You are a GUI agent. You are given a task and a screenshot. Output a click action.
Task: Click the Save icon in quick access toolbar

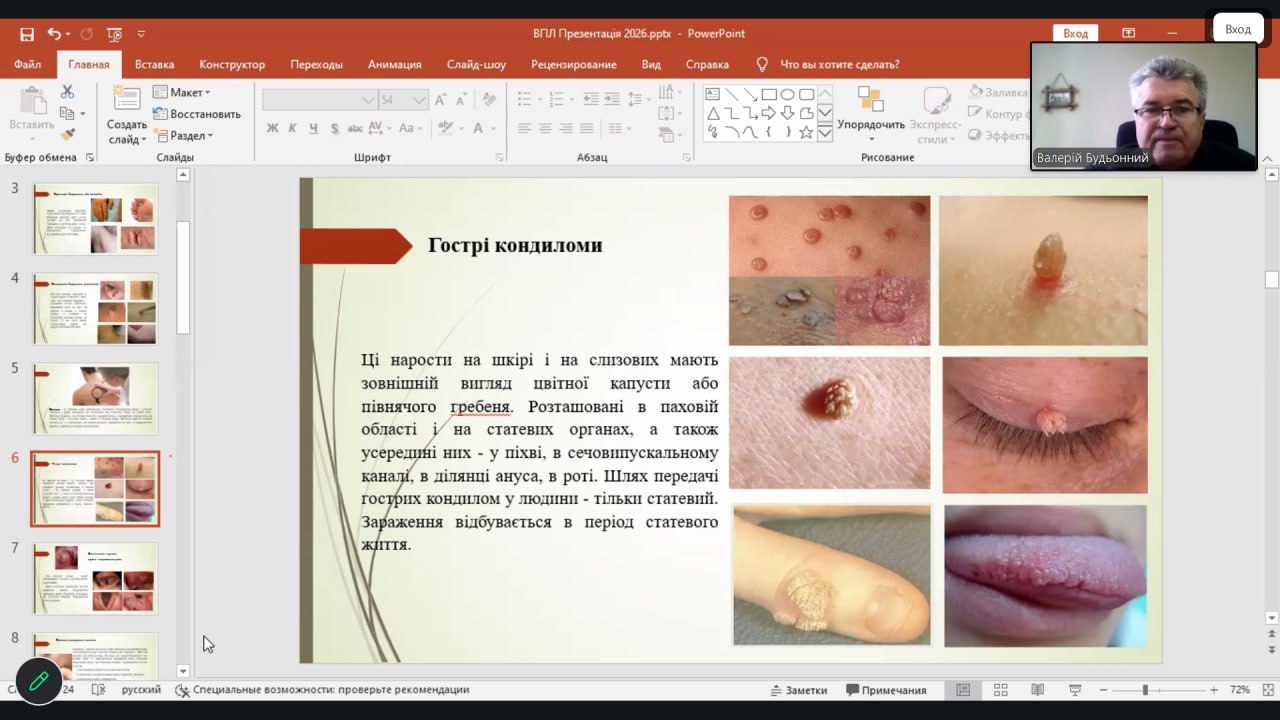pos(27,34)
